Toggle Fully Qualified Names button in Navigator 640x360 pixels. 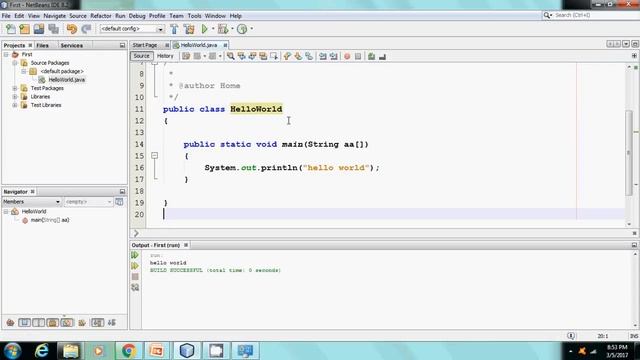tap(82, 323)
